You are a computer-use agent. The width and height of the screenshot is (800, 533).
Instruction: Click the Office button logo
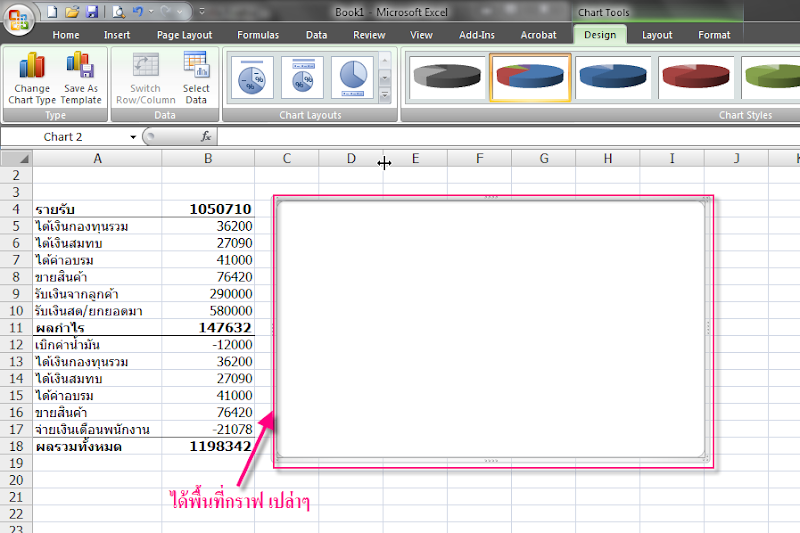tap(19, 19)
